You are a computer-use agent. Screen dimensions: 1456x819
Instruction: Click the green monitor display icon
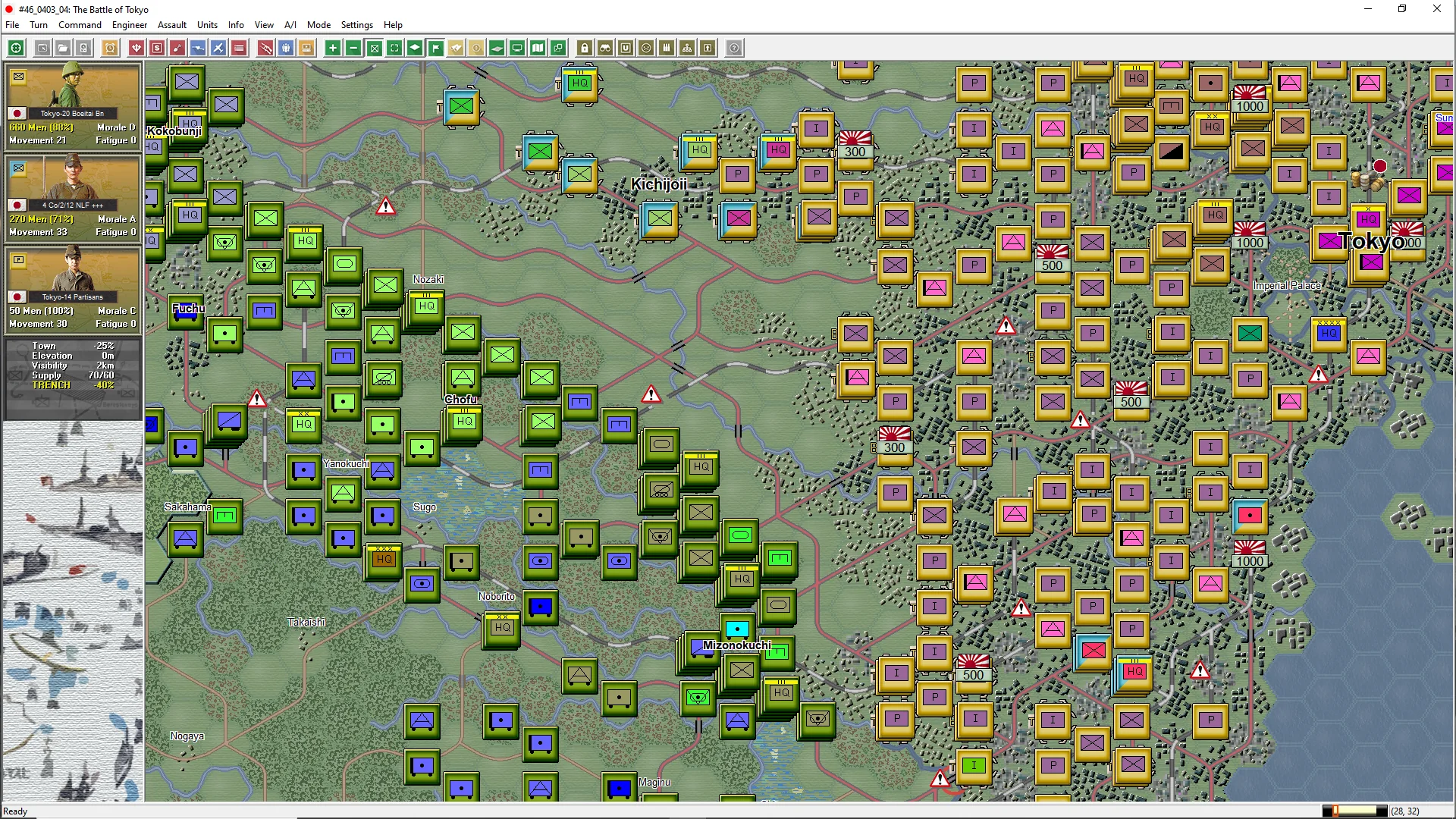(517, 48)
